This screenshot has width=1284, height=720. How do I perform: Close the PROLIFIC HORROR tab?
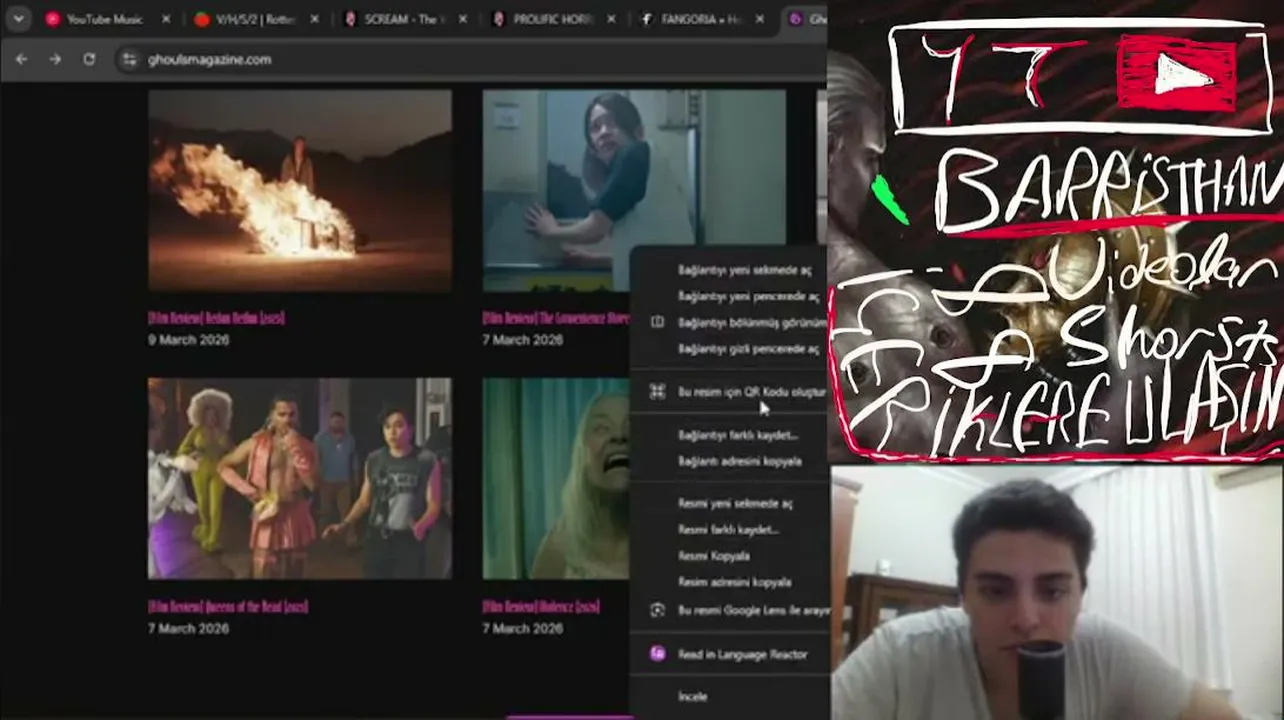pos(612,19)
